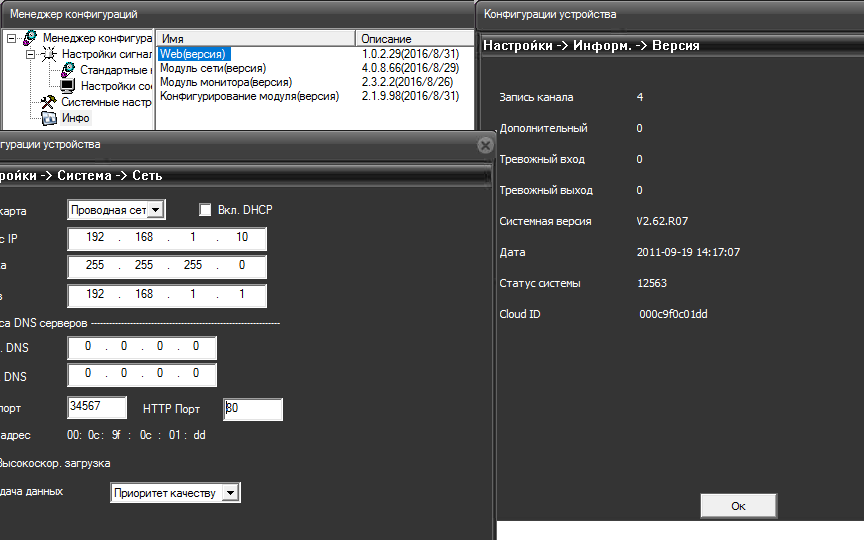Select the Web(версия) list row
Viewport: 864px width, 540px height.
click(194, 54)
